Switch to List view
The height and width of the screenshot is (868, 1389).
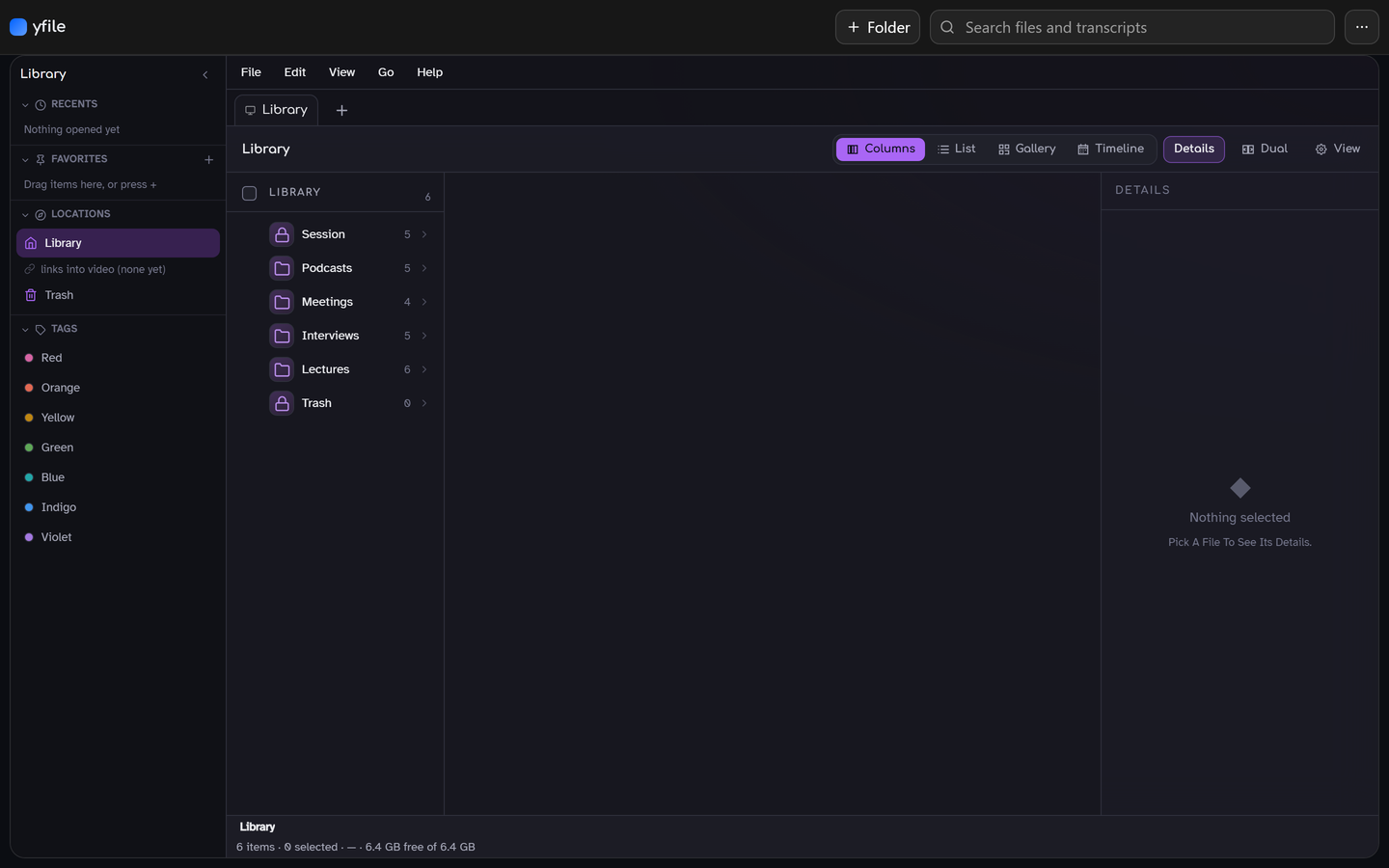[x=956, y=149]
